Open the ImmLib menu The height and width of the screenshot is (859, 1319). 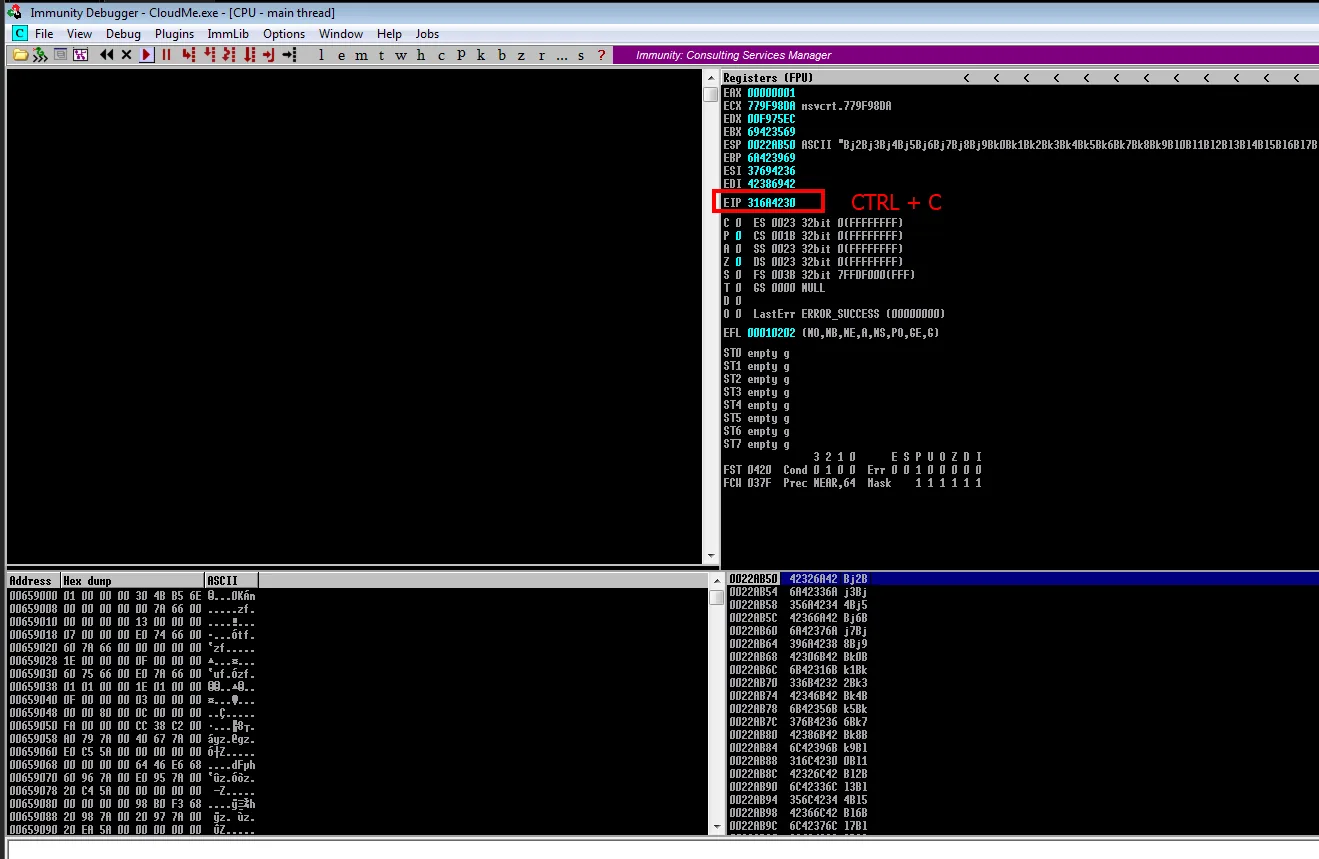tap(228, 34)
